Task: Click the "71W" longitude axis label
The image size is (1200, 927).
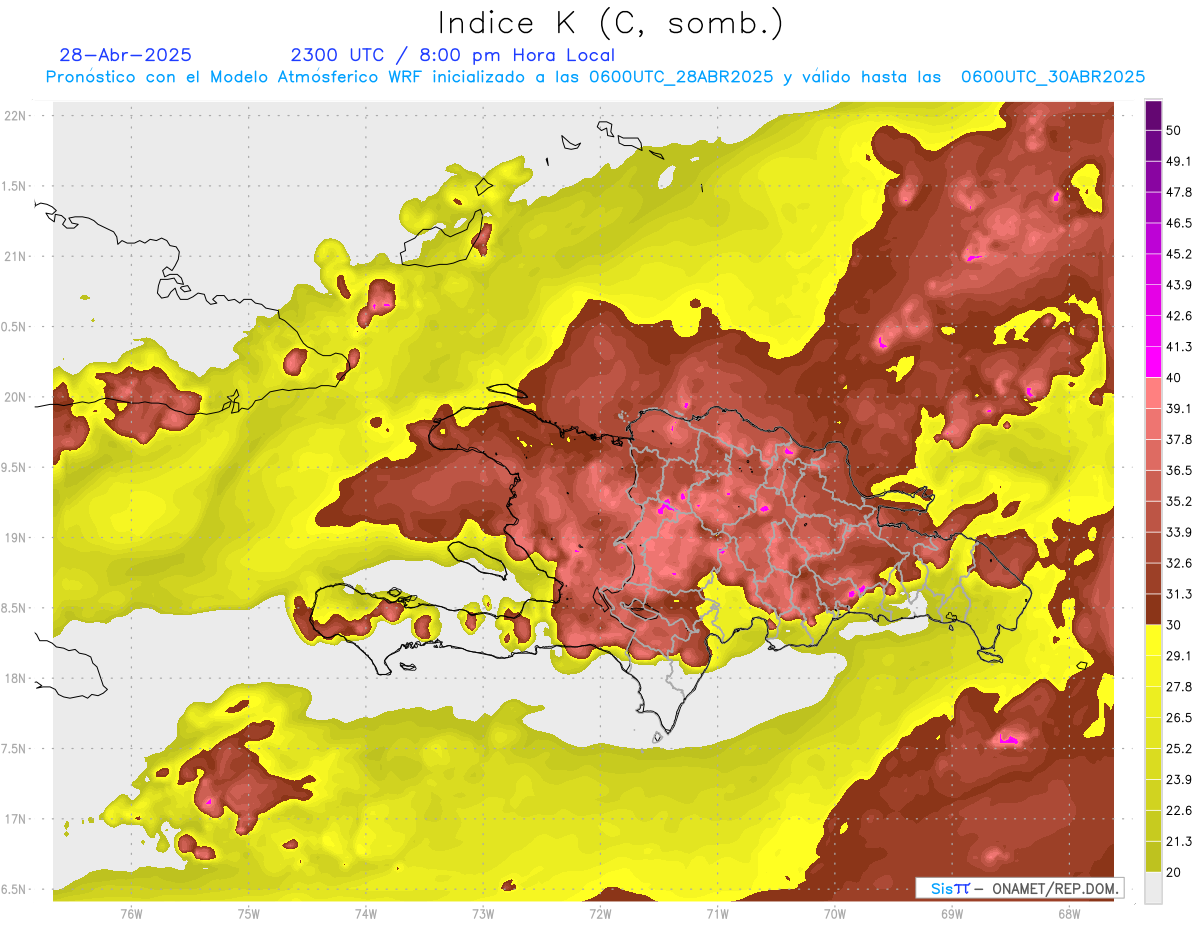Action: click(717, 913)
